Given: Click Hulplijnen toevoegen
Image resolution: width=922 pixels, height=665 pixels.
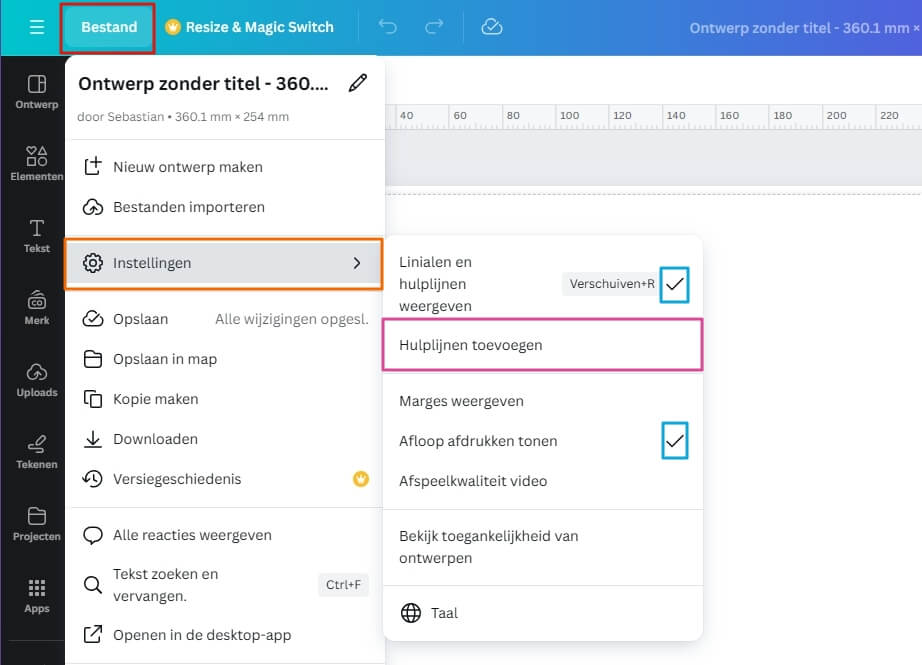Looking at the screenshot, I should (542, 345).
